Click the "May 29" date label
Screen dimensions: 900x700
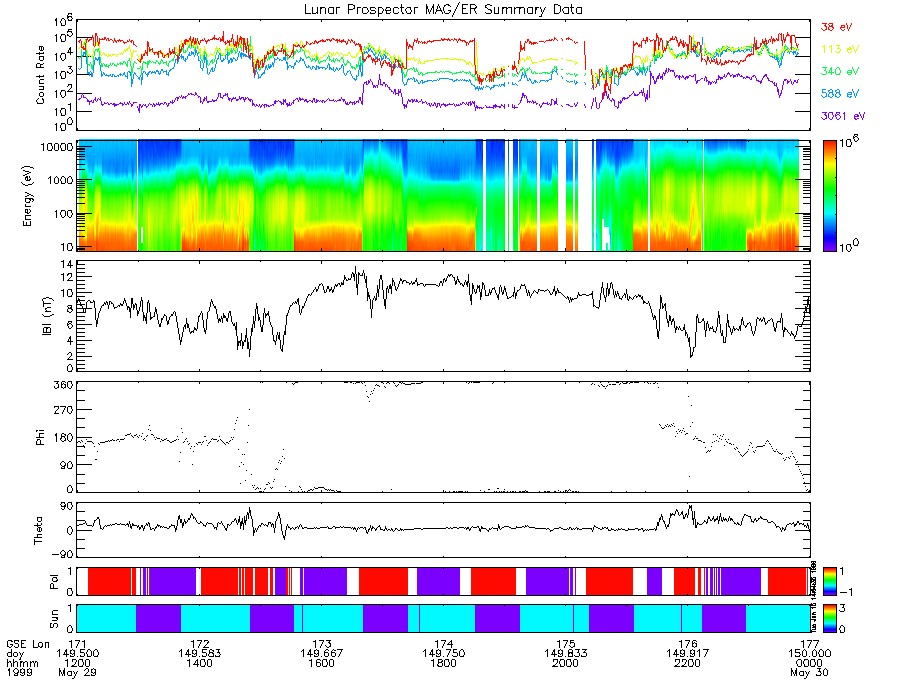[x=77, y=672]
